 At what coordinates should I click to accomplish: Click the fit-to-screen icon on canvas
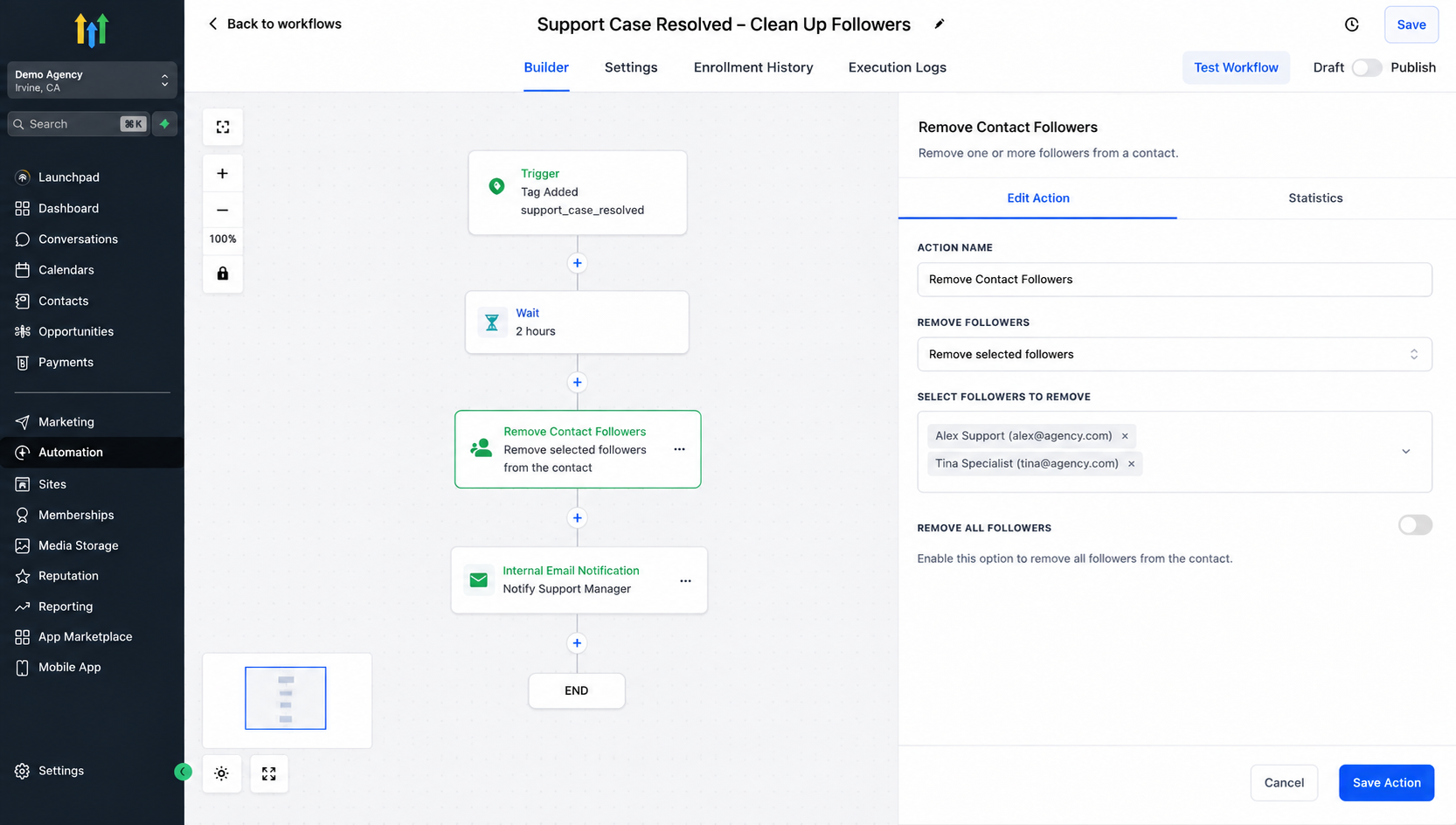[223, 127]
